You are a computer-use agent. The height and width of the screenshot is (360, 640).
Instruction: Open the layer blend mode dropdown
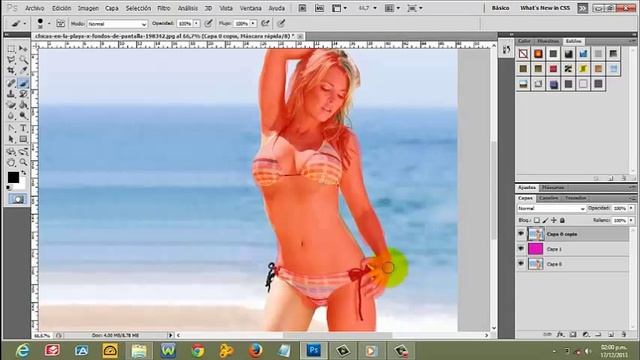click(551, 209)
